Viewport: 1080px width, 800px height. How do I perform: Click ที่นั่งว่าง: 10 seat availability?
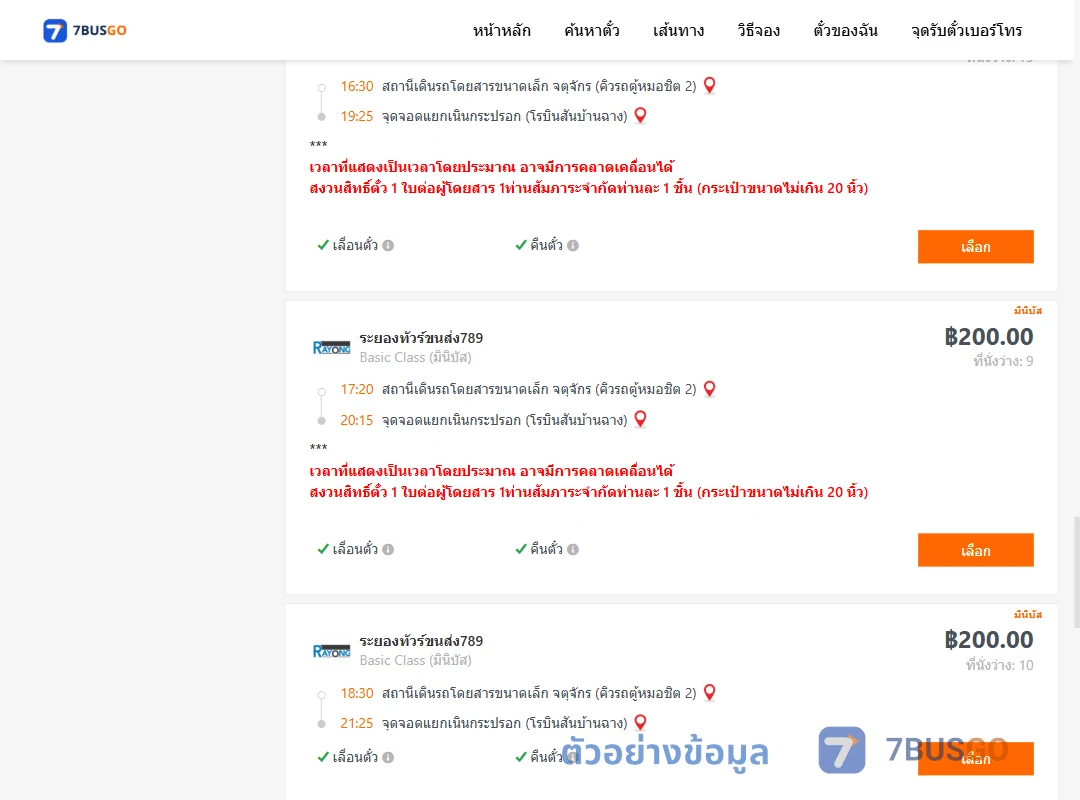999,665
